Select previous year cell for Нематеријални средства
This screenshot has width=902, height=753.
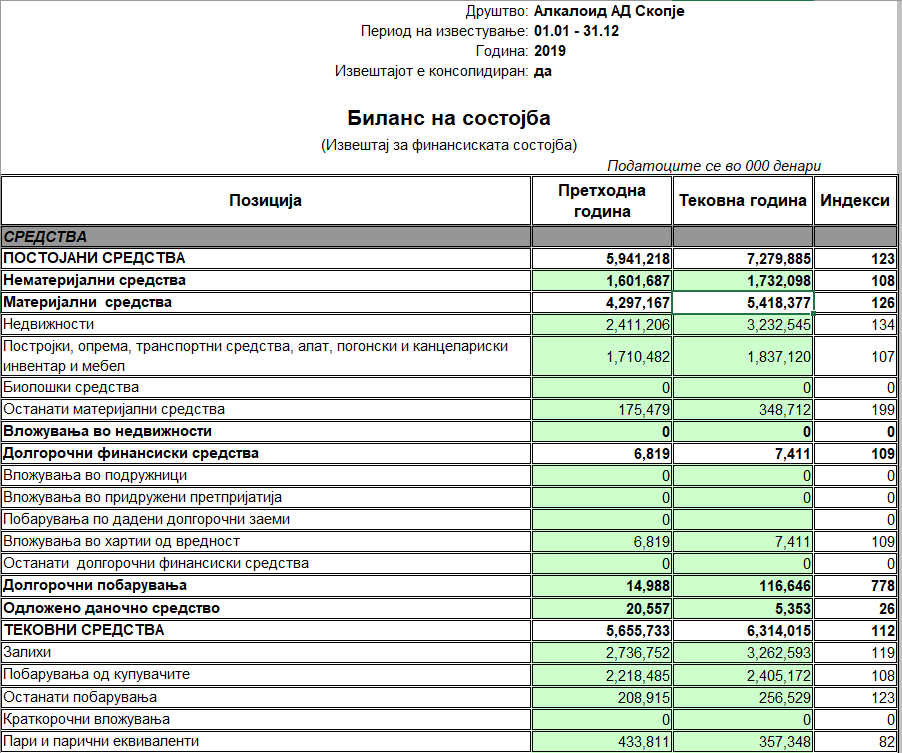601,281
